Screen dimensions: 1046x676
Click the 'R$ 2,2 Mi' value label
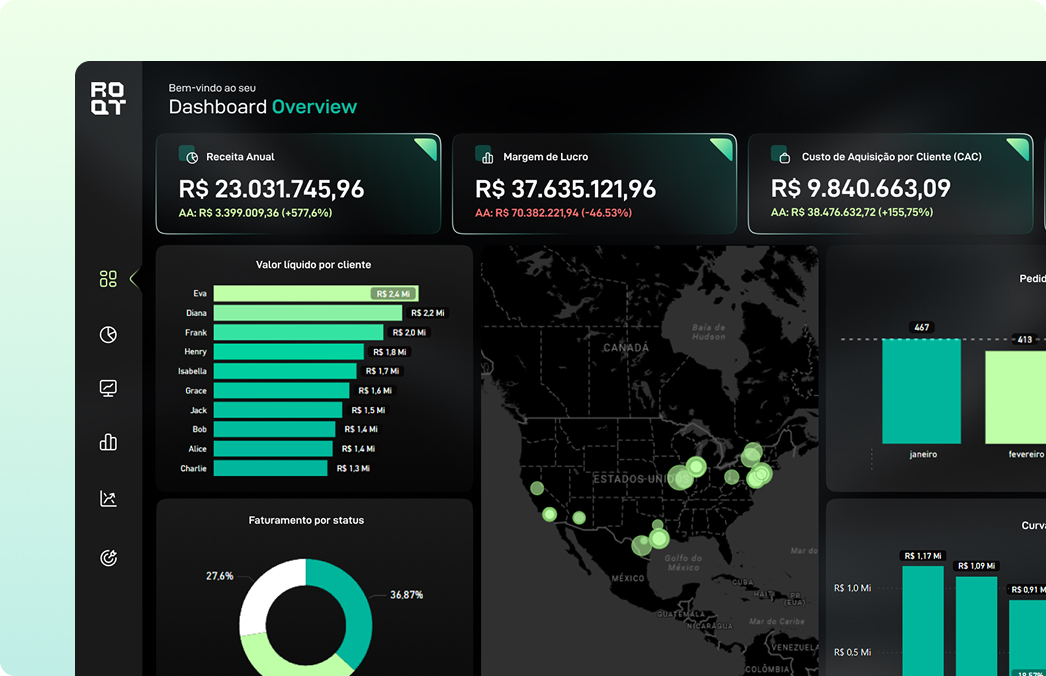point(428,313)
